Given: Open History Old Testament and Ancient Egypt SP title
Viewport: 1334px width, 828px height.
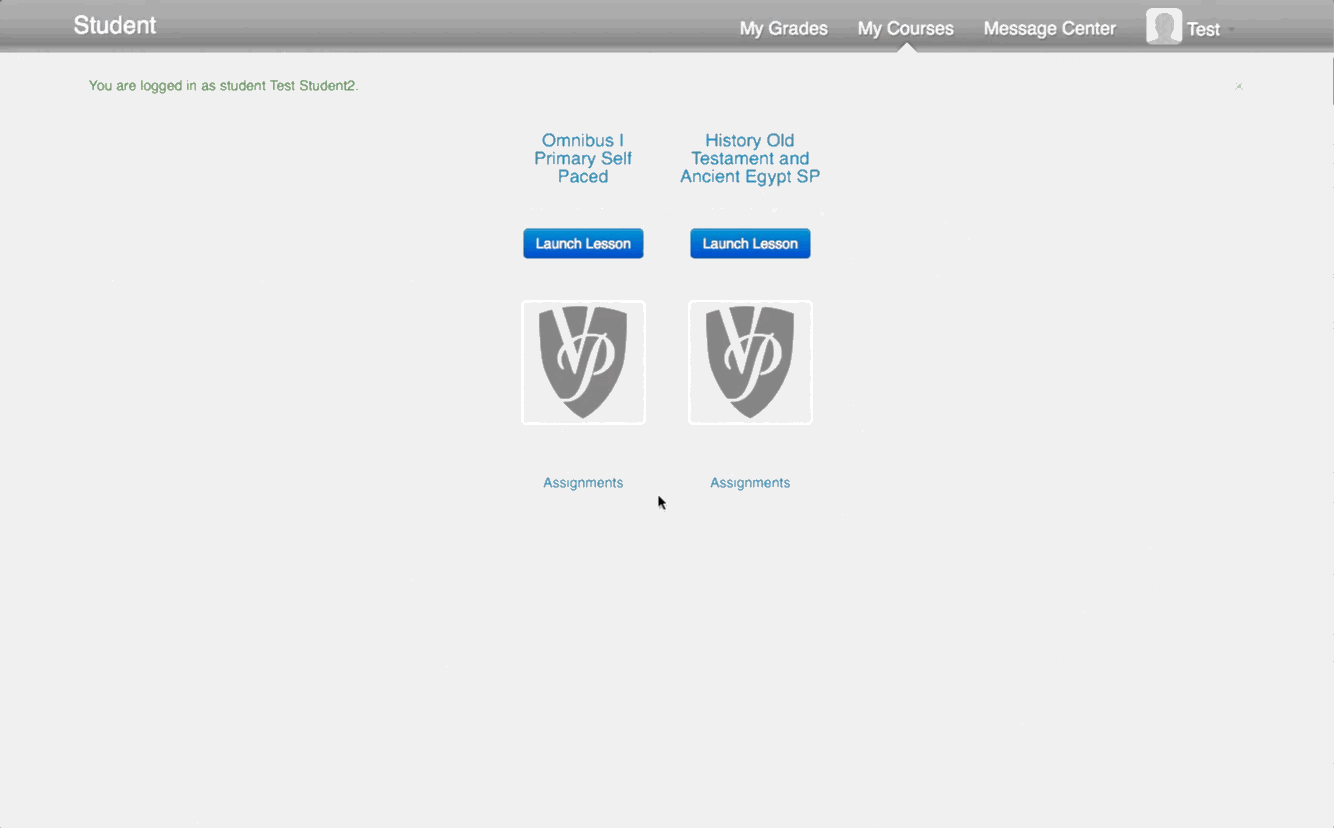Looking at the screenshot, I should (750, 159).
